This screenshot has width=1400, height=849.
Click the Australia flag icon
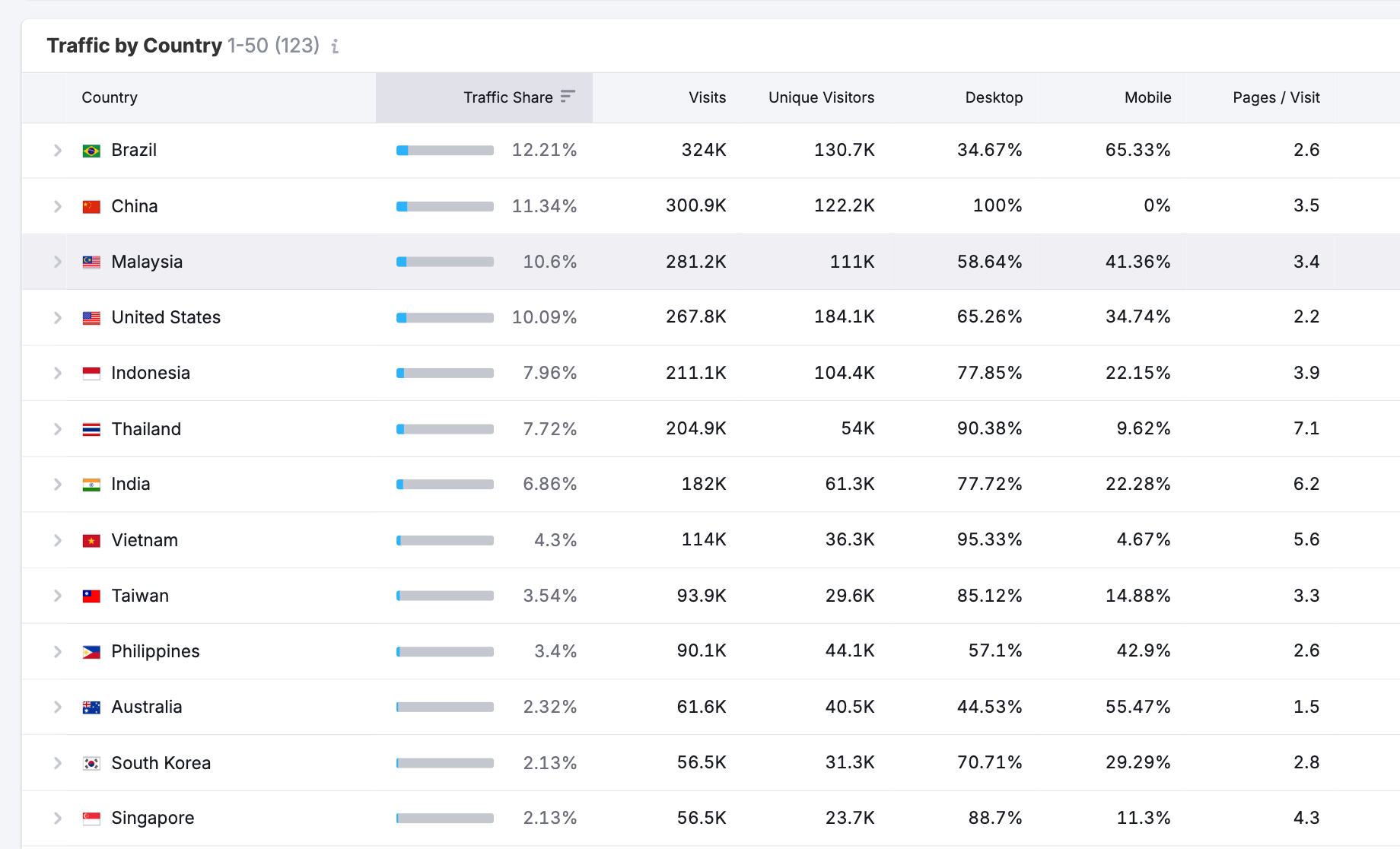click(91, 706)
